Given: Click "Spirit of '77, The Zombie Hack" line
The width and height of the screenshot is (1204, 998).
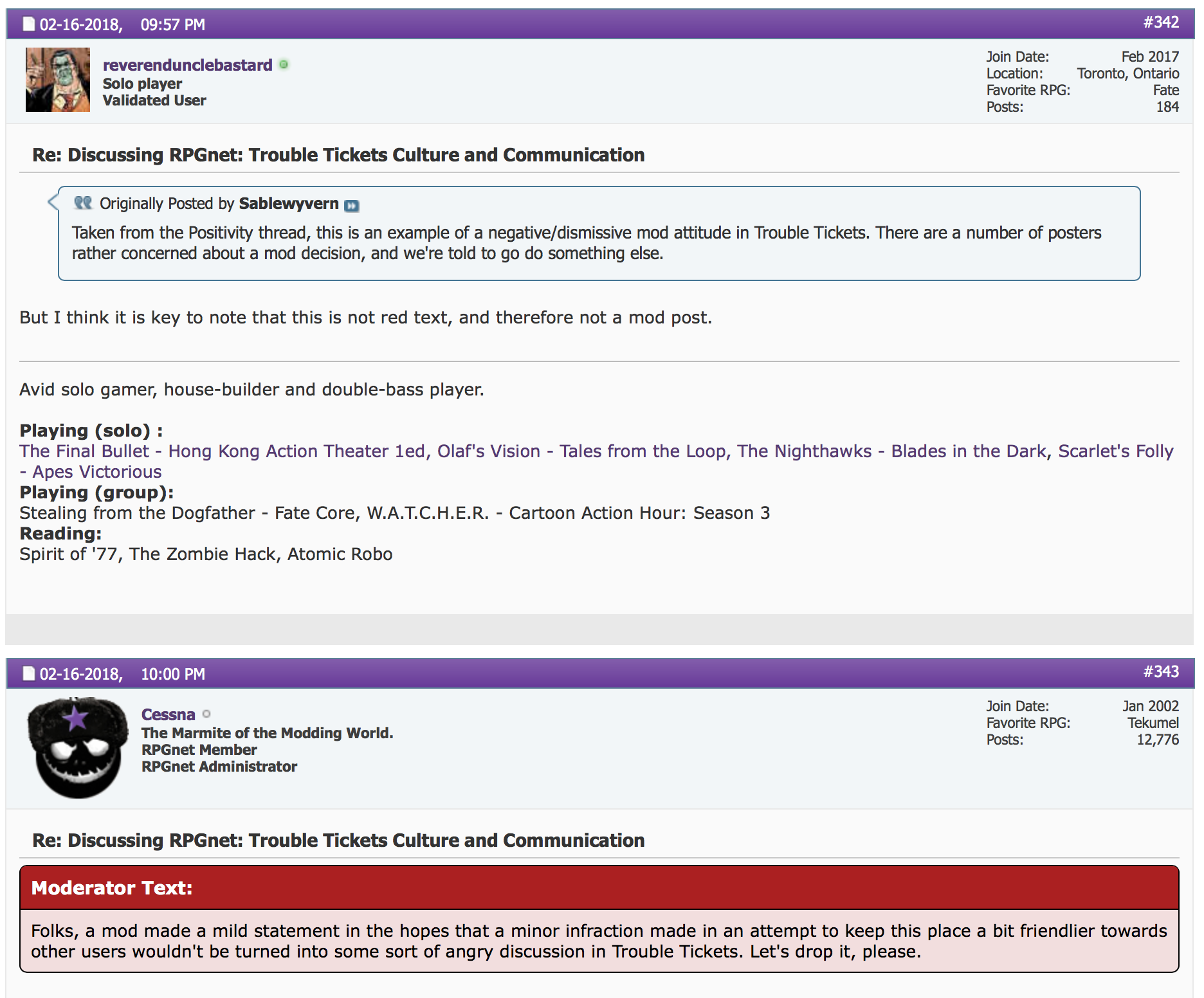Looking at the screenshot, I should click(206, 554).
